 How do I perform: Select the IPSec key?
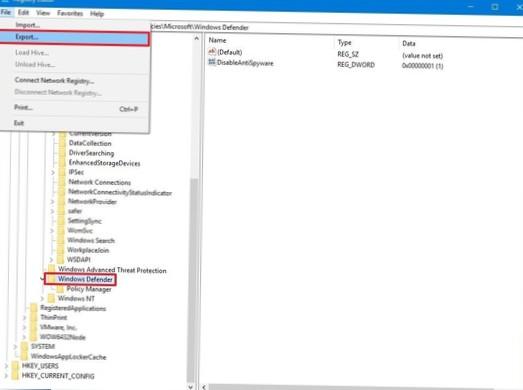point(76,172)
